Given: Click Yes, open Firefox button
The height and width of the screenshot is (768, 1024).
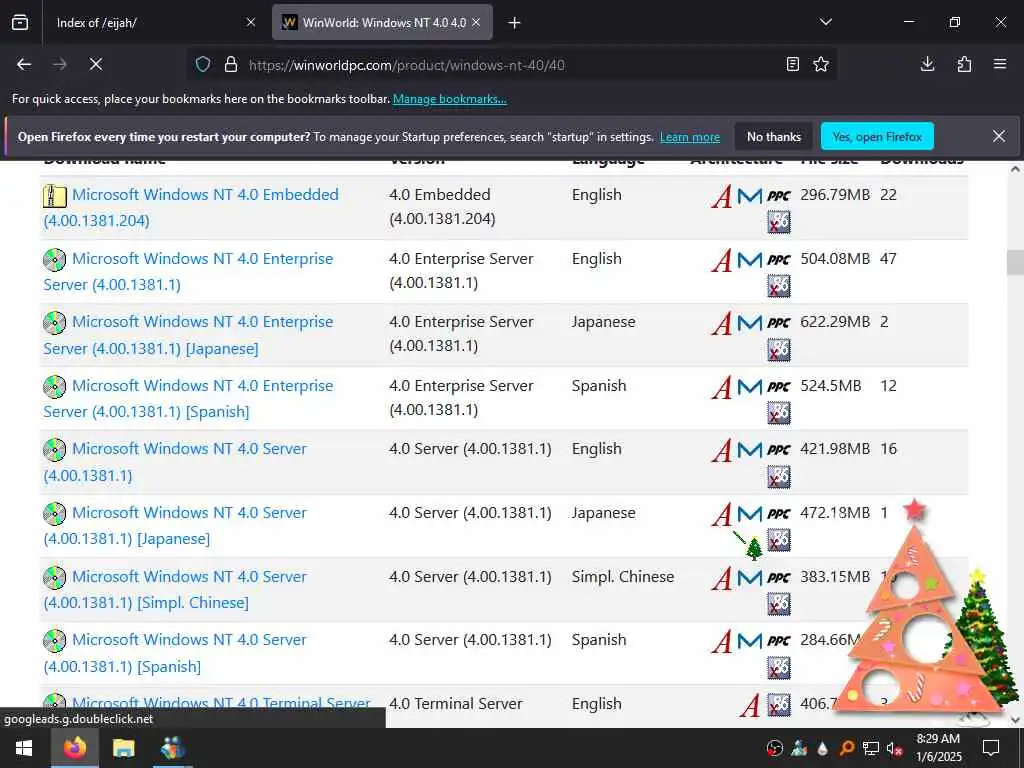Looking at the screenshot, I should pos(877,136).
